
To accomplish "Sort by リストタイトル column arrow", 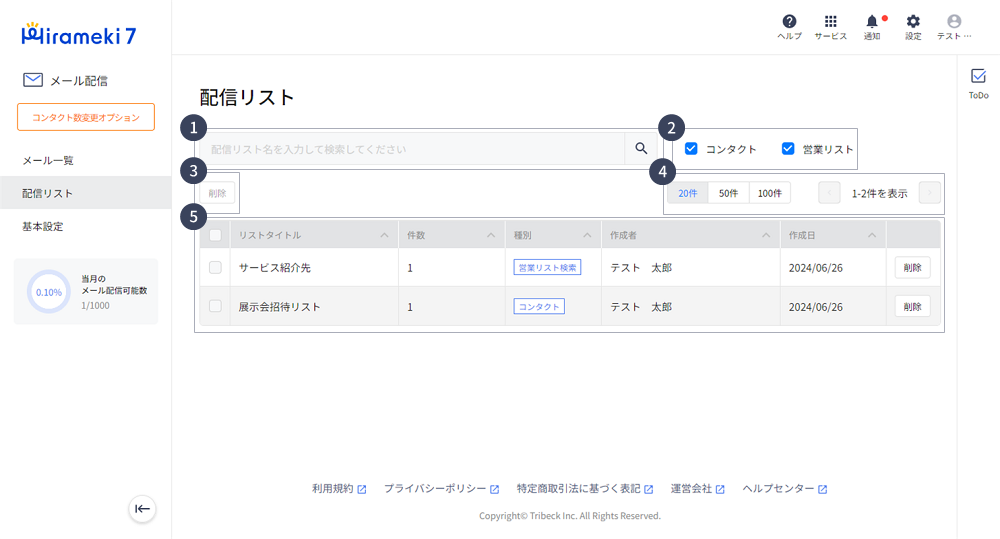I will pos(384,236).
